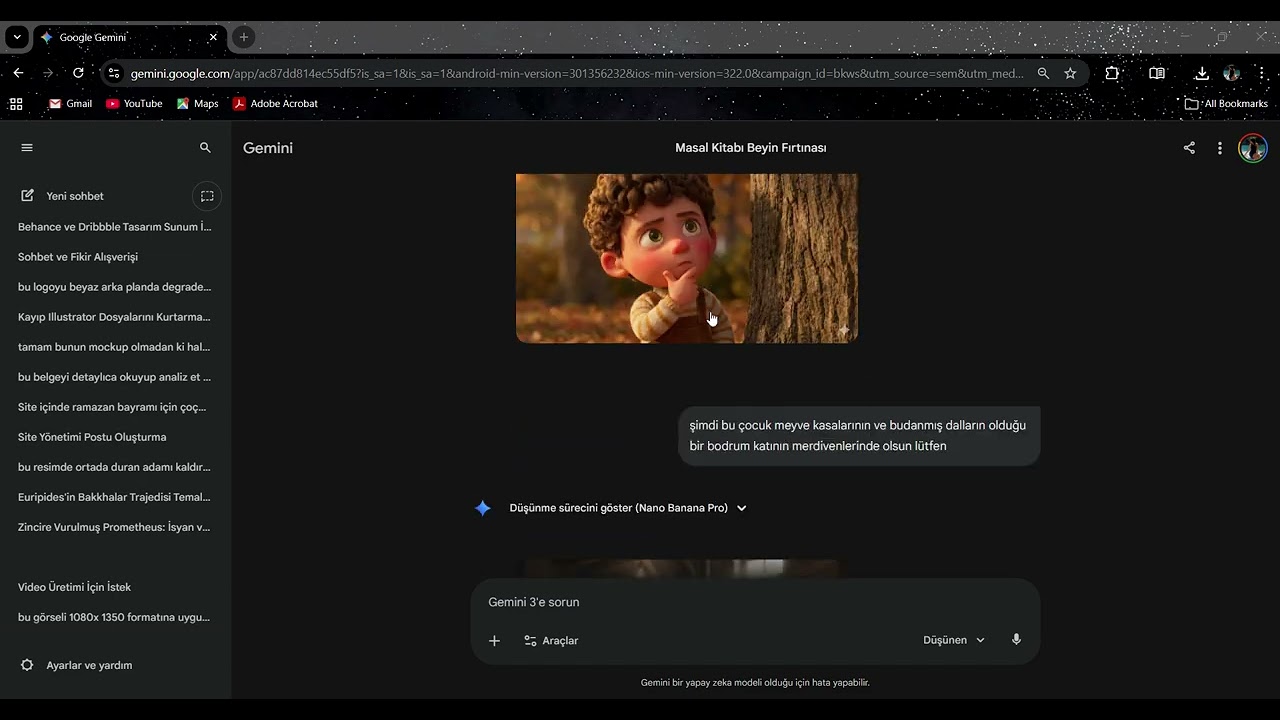
Task: Focus the 'Gemini 3'e sorun' input field
Action: click(x=755, y=602)
